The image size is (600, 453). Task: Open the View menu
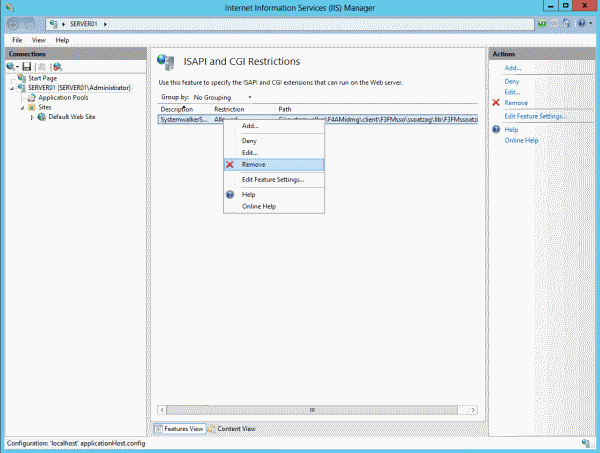click(x=39, y=40)
